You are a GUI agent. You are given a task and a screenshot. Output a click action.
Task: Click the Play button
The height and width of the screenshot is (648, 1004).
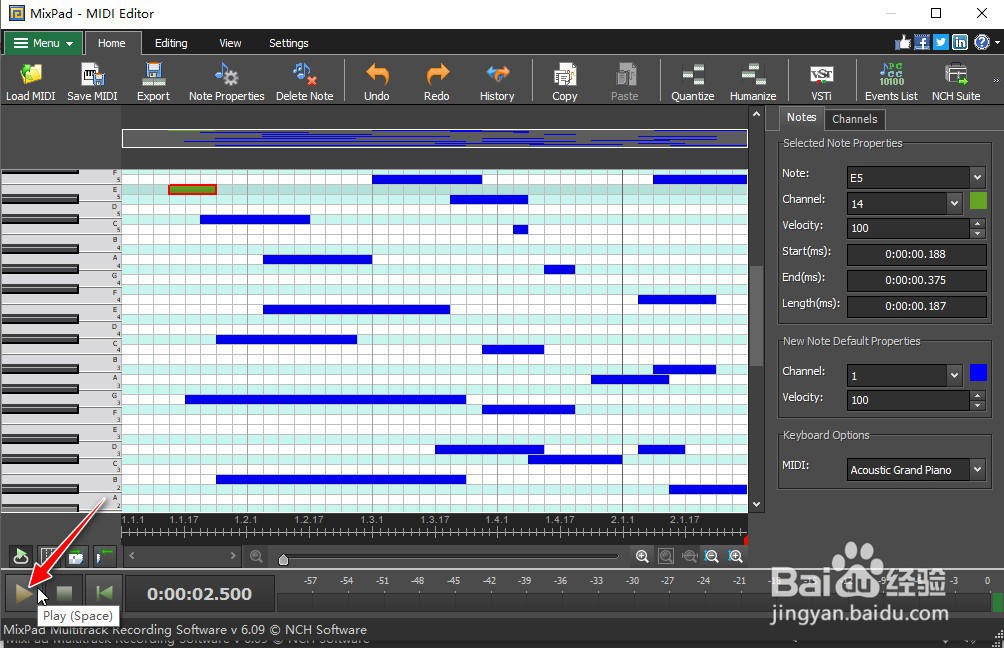[x=24, y=594]
